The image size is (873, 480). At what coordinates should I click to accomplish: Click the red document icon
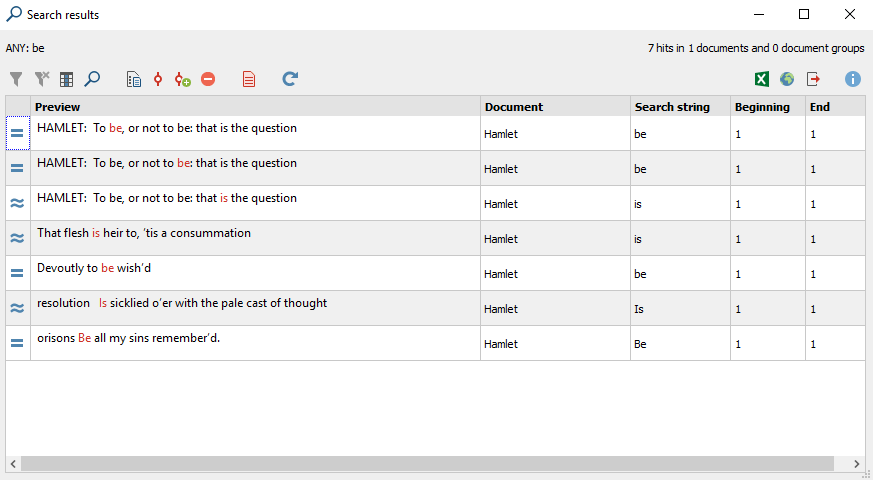click(249, 80)
